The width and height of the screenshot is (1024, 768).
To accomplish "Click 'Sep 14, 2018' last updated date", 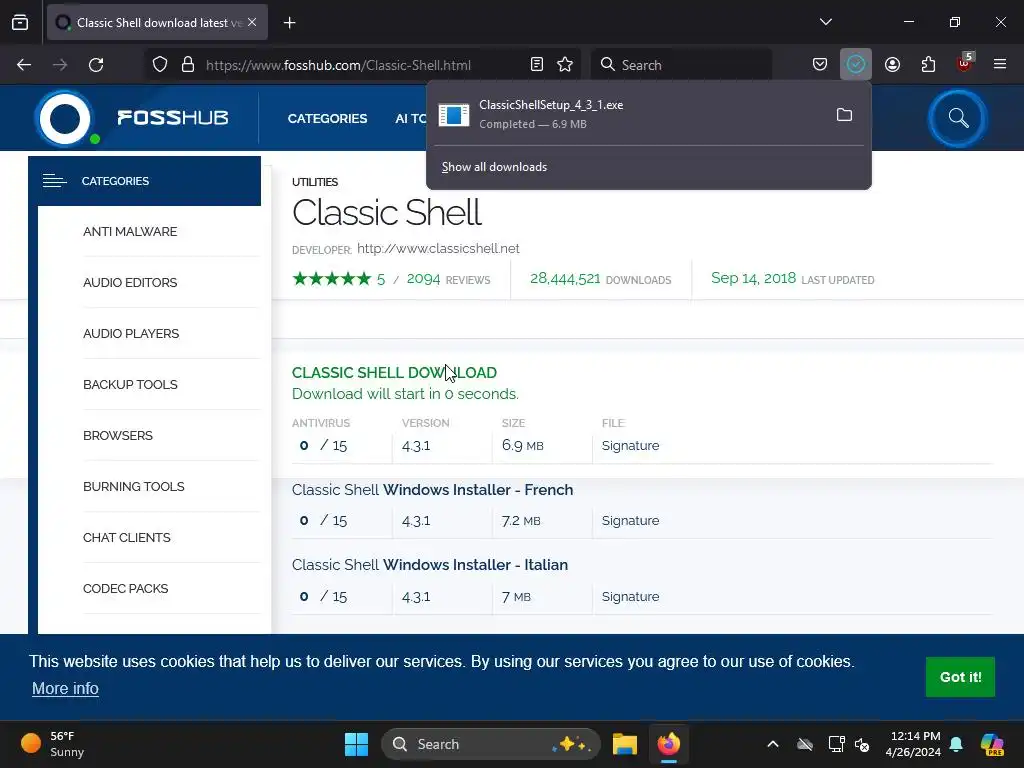I will tap(753, 279).
